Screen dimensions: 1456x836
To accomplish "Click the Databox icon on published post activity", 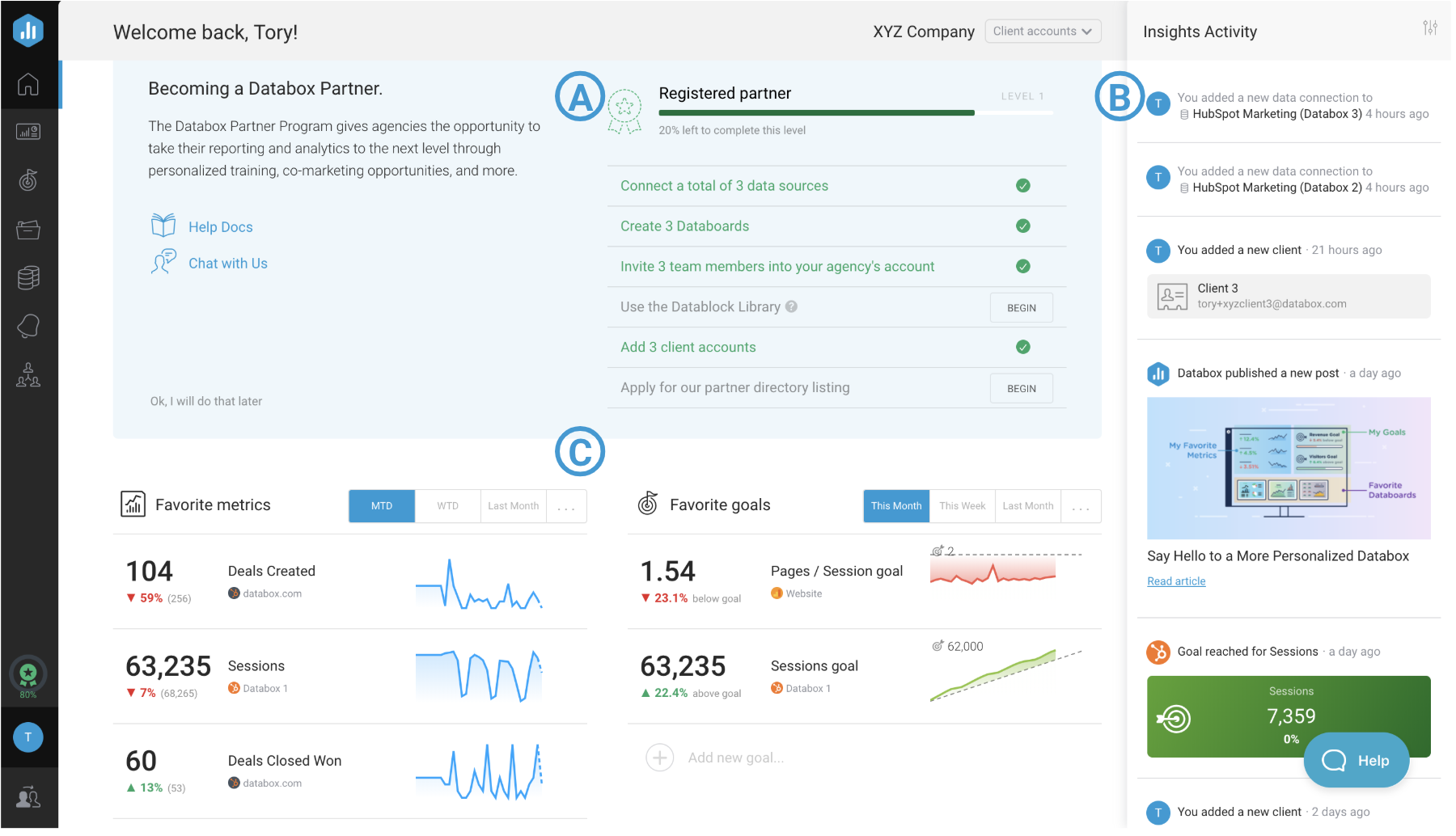I will [x=1158, y=374].
